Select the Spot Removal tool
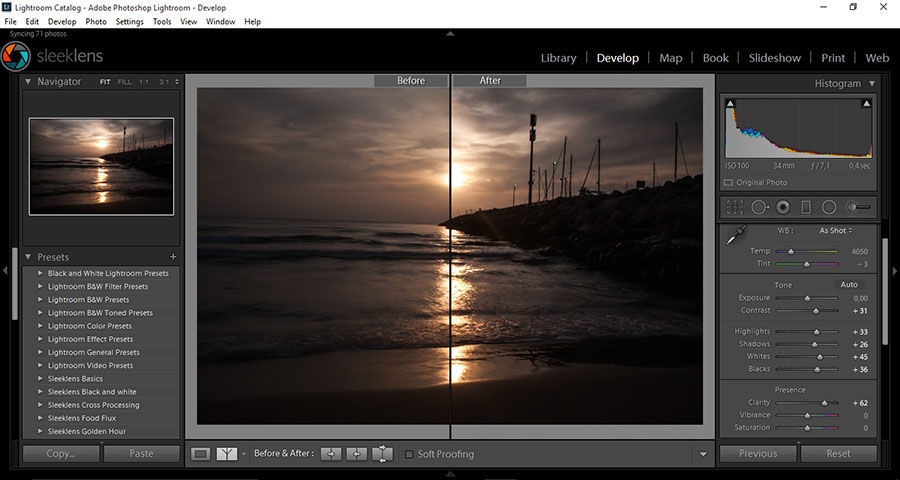Screen dimensions: 900x480 [759, 207]
